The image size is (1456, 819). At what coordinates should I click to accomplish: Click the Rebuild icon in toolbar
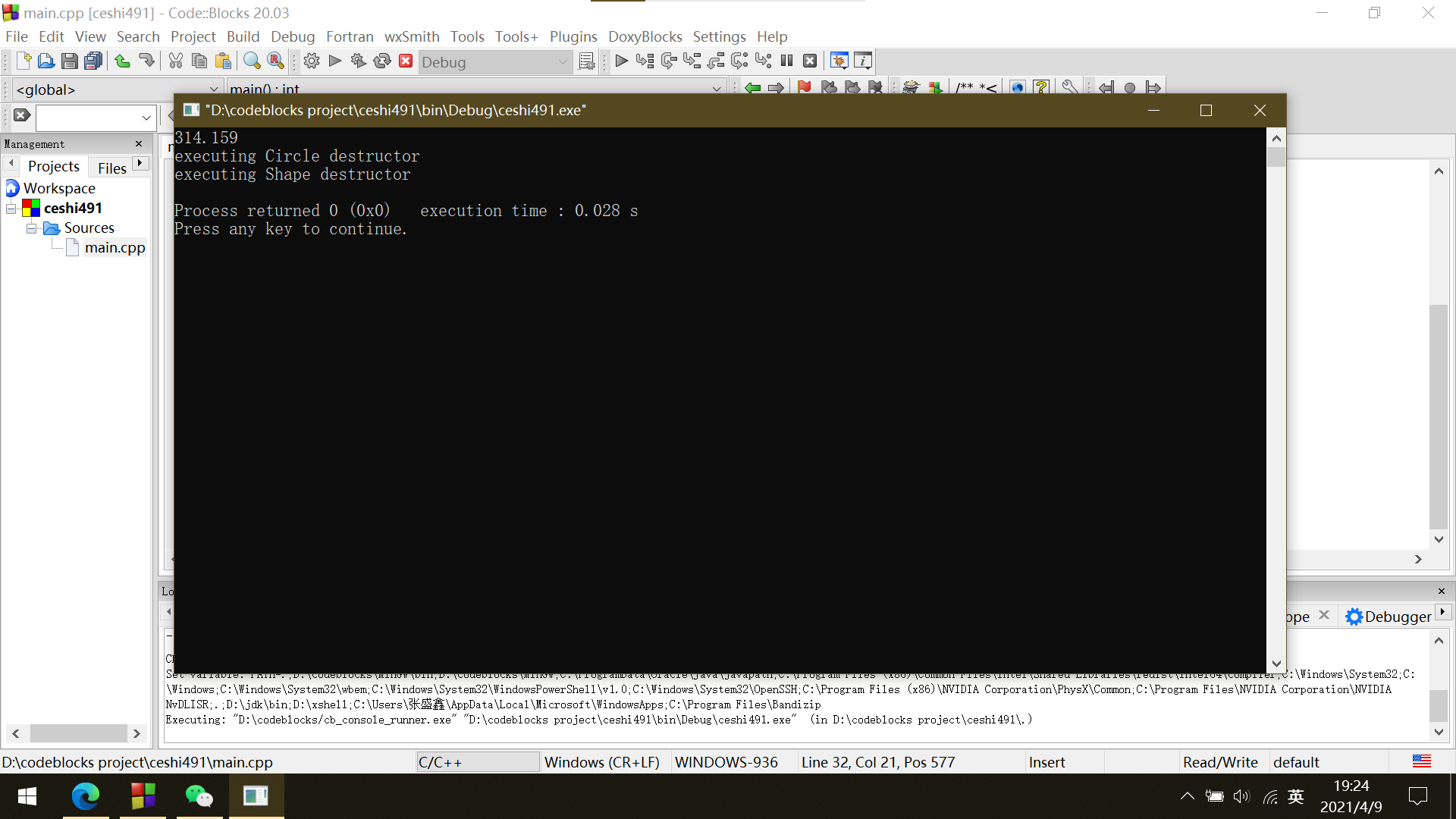point(382,61)
